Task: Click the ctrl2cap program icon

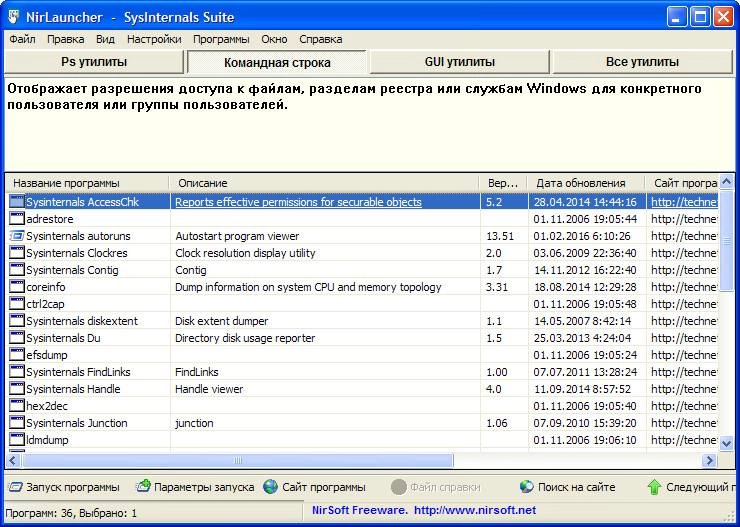Action: 17,304
